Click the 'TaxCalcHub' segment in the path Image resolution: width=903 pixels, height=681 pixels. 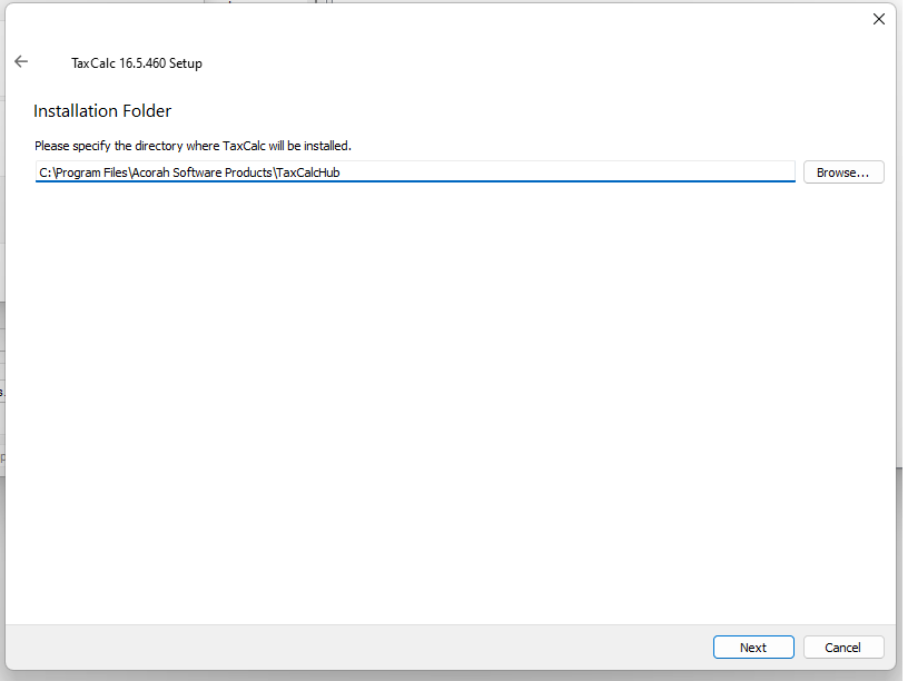coord(309,173)
